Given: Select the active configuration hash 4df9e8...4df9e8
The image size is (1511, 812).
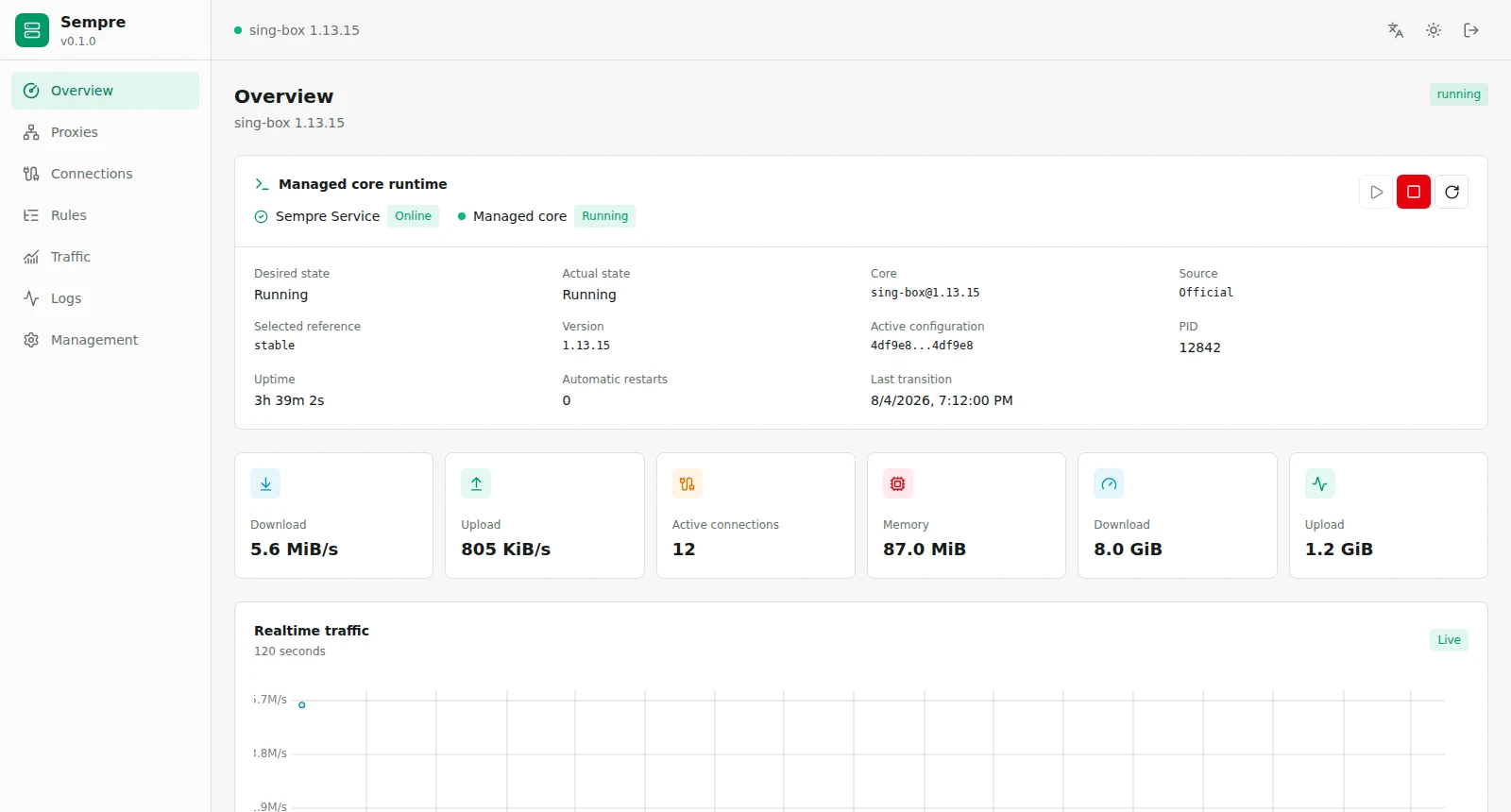Looking at the screenshot, I should click(922, 346).
